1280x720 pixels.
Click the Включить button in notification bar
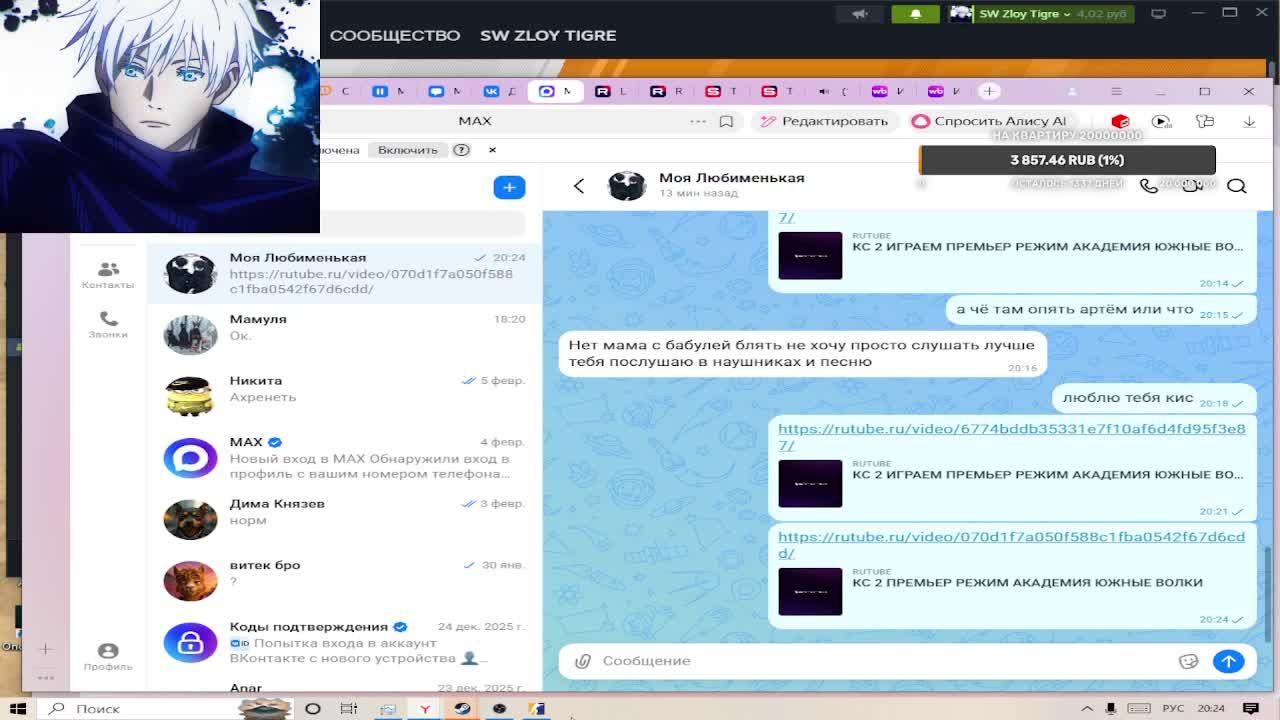(408, 150)
